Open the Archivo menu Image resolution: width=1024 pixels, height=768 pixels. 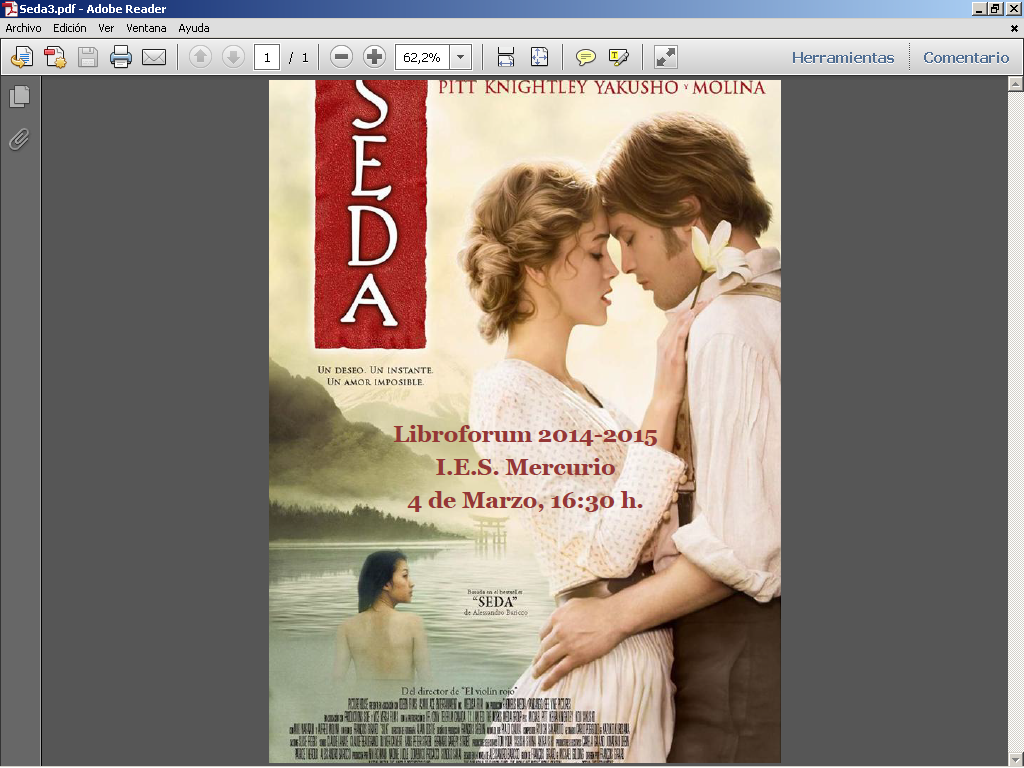coord(24,28)
